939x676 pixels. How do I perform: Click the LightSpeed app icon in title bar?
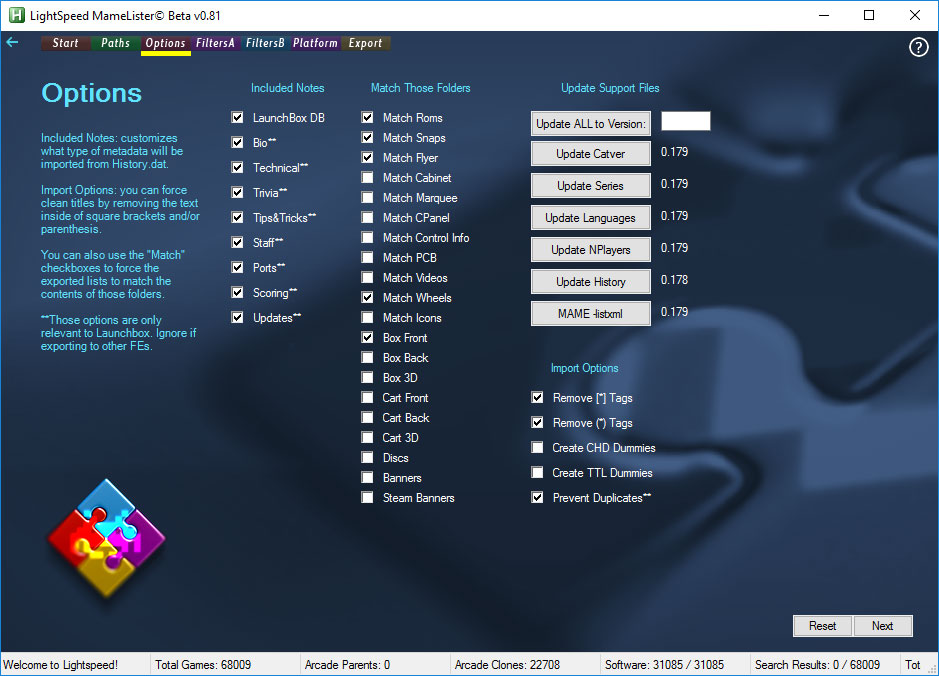(16, 15)
